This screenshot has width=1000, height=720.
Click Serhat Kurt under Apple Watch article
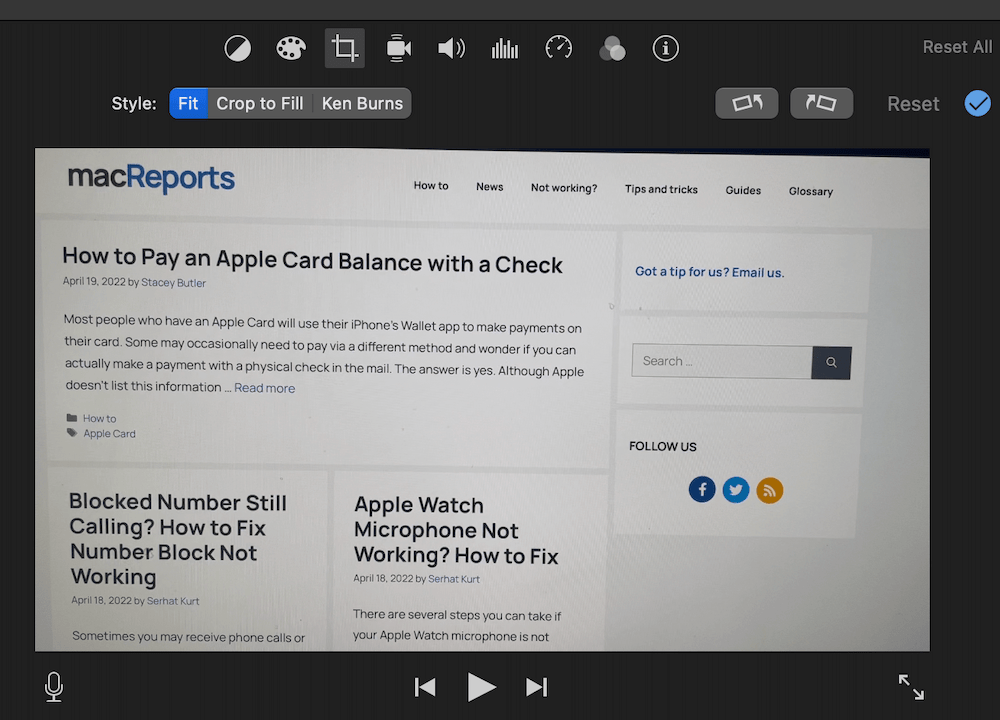[x=453, y=579]
